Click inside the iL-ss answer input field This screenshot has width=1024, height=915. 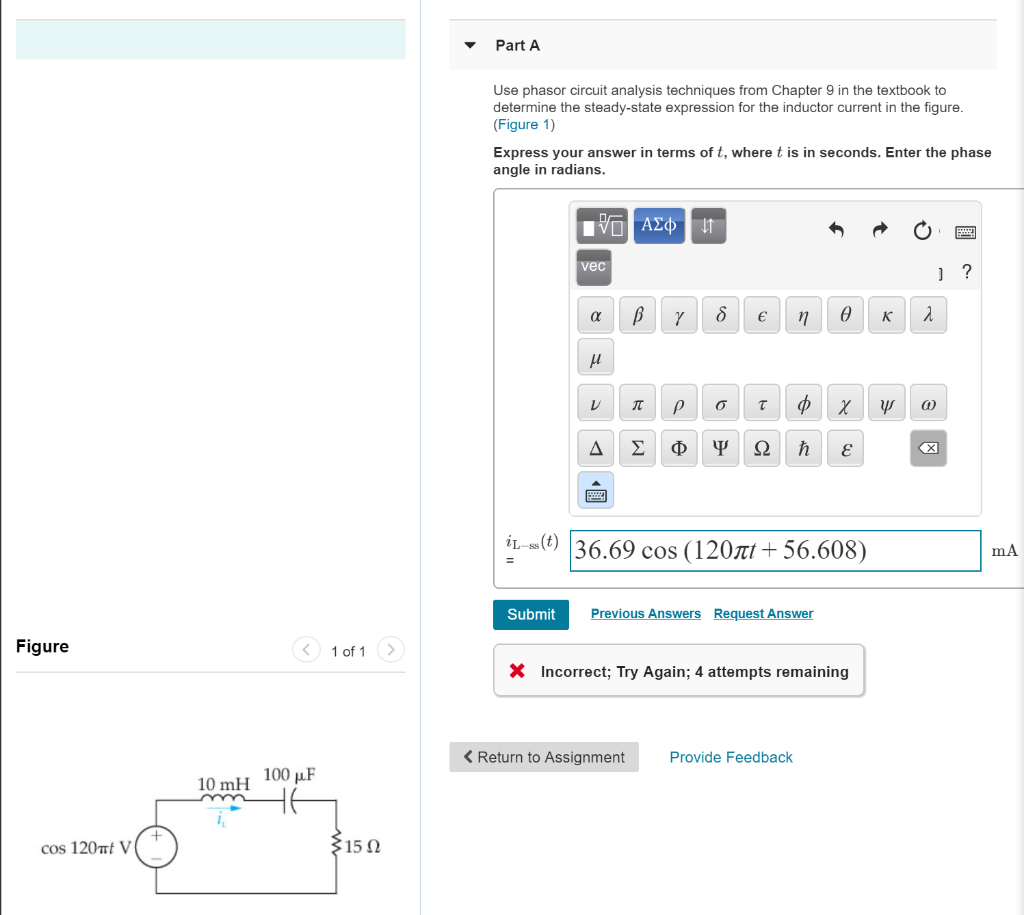(x=775, y=550)
